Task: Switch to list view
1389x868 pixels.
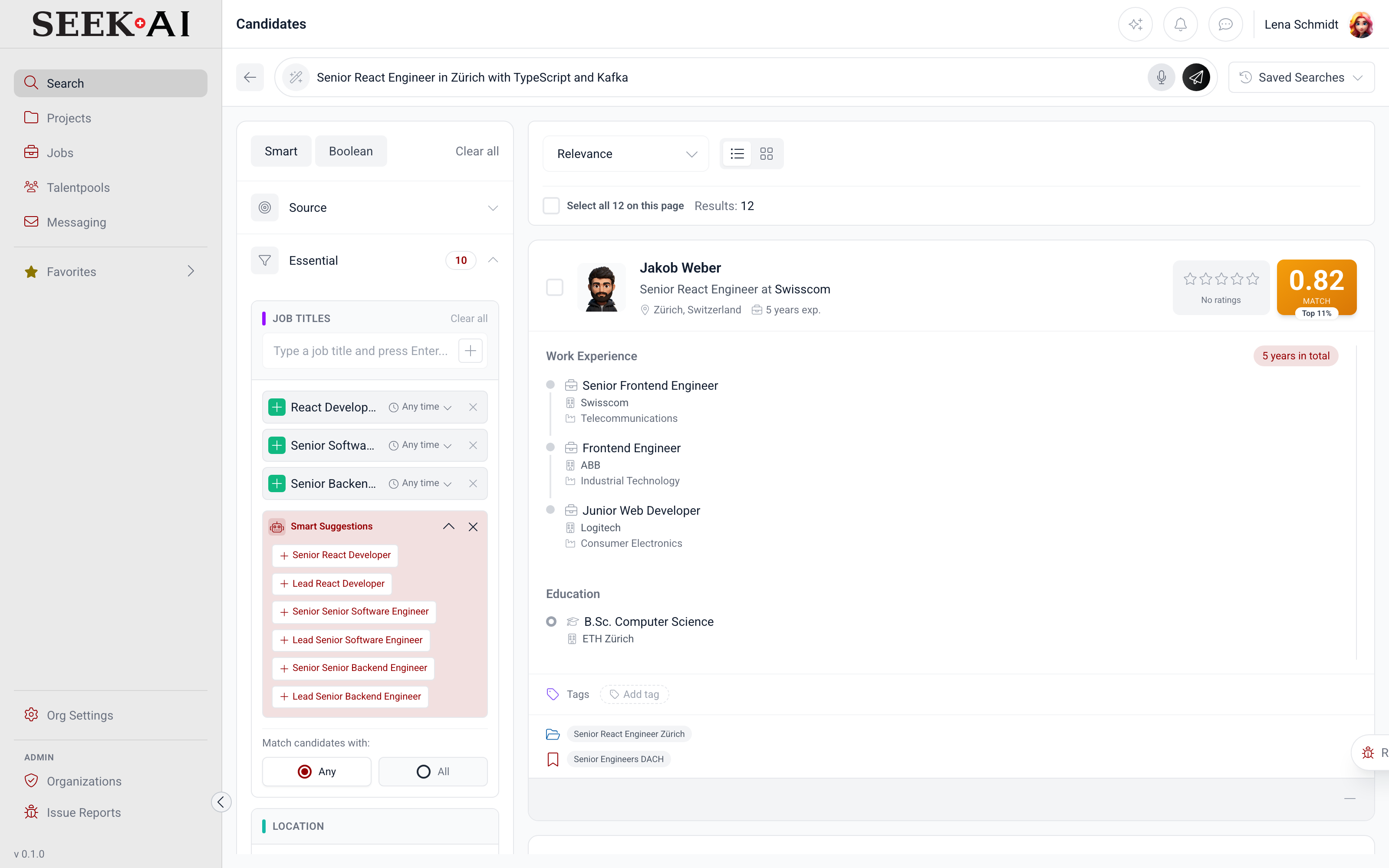Action: click(737, 154)
